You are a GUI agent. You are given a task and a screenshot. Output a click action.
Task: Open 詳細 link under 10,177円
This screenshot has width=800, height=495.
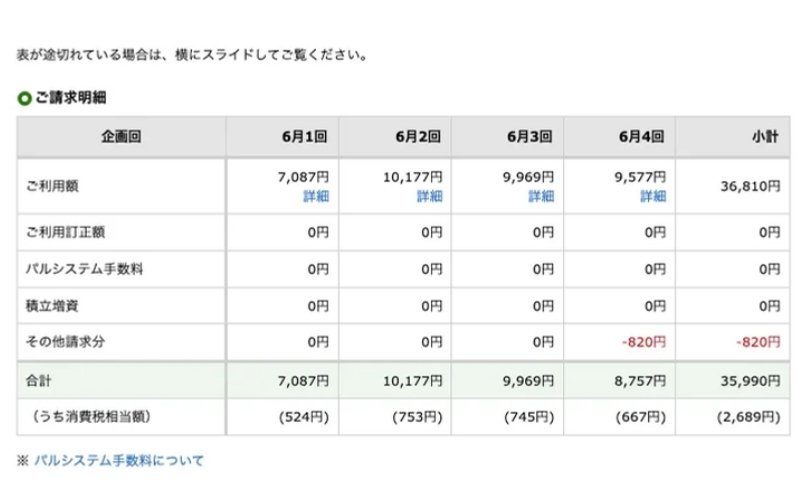tap(430, 196)
